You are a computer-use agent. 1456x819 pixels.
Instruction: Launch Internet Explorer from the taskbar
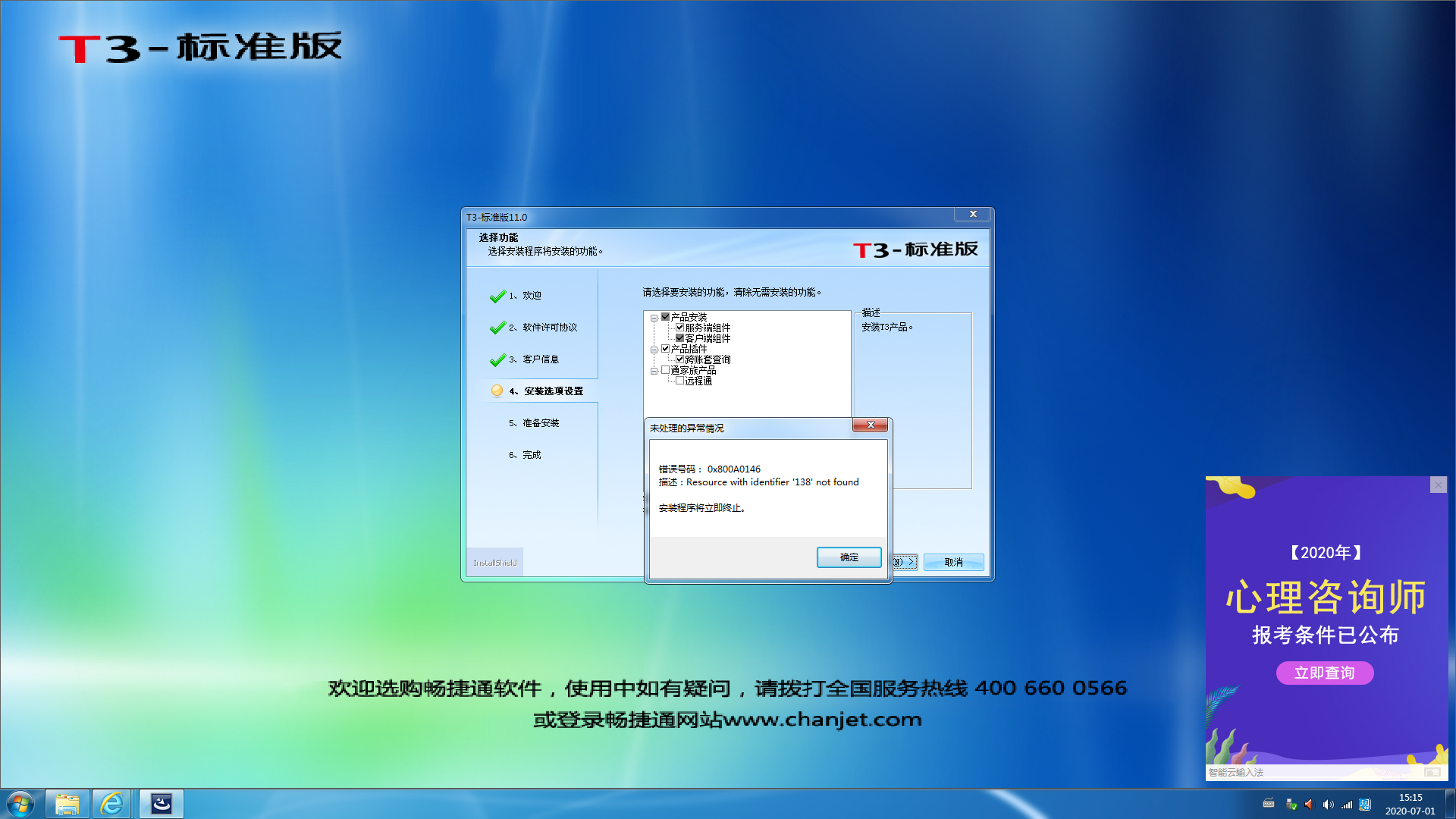coord(111,804)
